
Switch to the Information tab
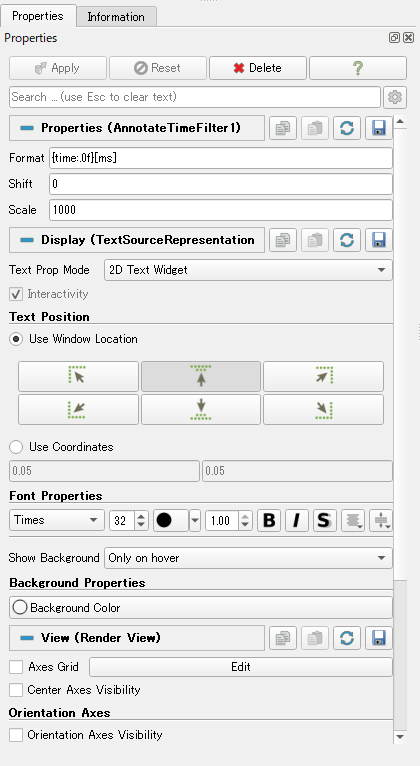click(x=116, y=17)
